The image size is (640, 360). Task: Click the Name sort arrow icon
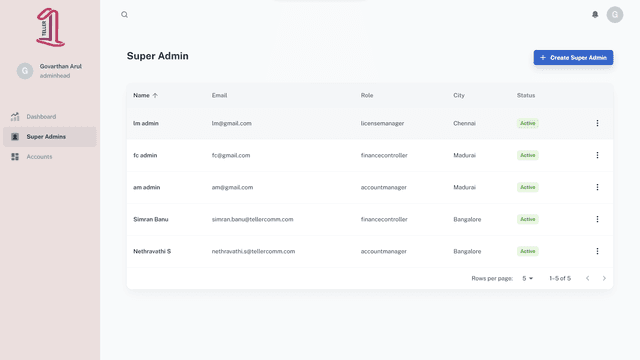pyautogui.click(x=155, y=96)
